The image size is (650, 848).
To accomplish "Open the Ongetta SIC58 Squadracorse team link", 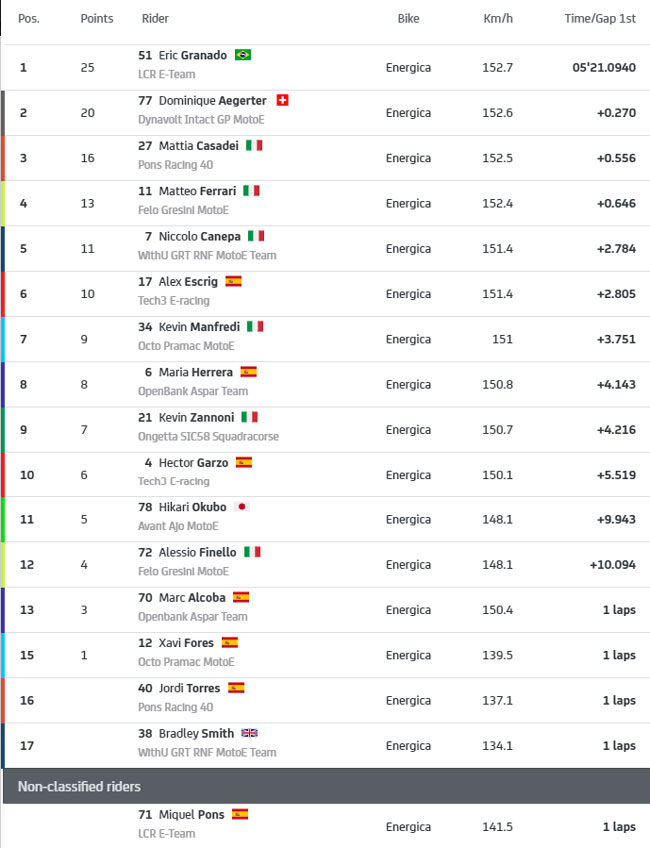I will [208, 436].
